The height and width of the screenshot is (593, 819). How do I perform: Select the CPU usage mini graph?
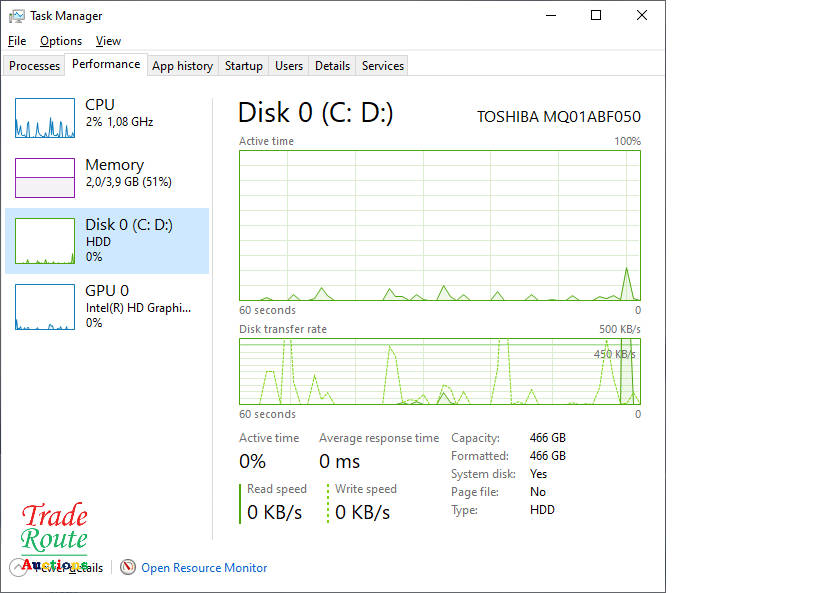pos(45,118)
